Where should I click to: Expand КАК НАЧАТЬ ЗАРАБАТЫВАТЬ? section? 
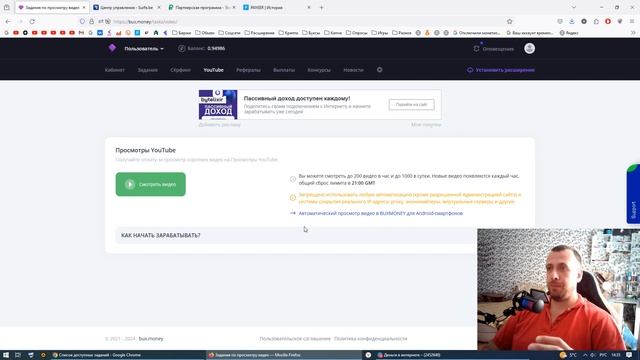pos(297,235)
